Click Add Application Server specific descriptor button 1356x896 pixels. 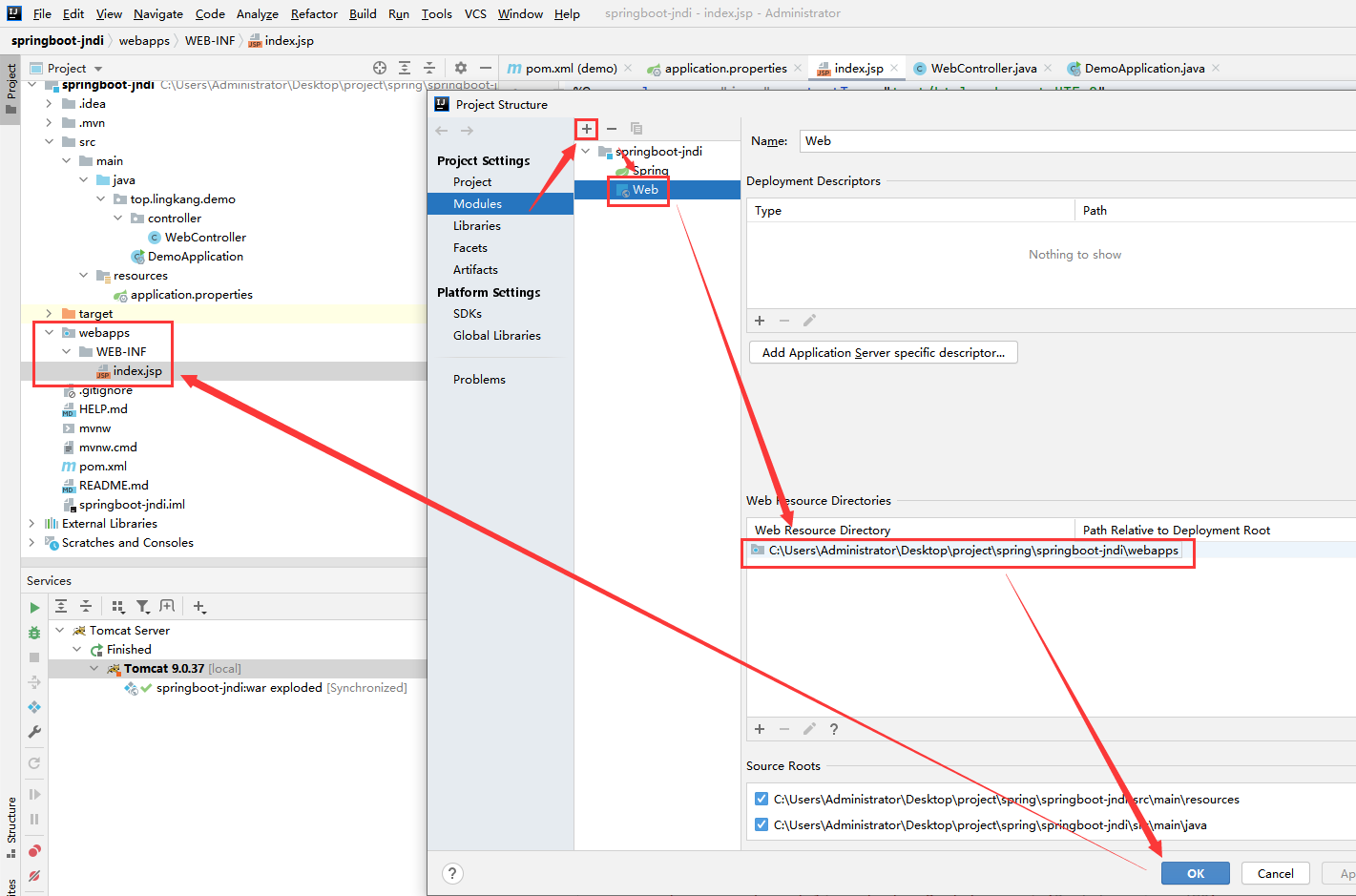click(x=883, y=353)
